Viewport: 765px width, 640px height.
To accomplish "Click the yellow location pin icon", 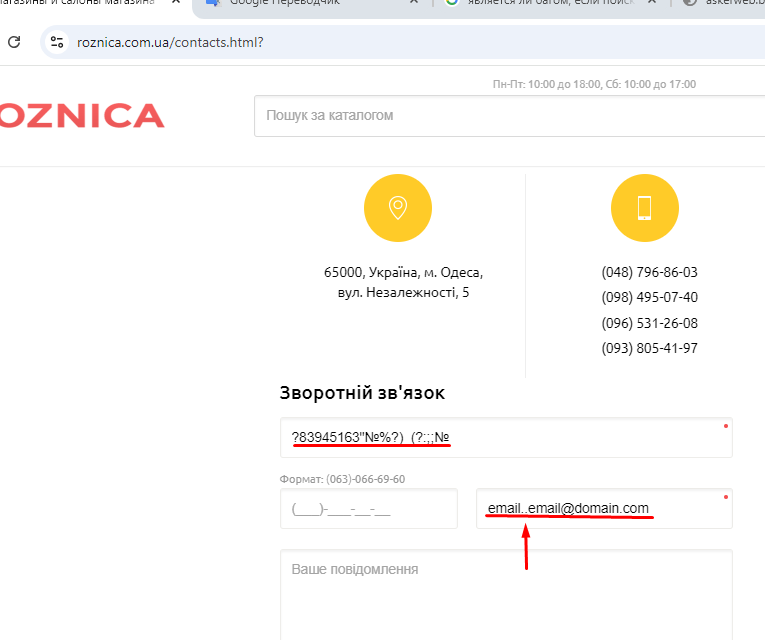I will pos(397,208).
